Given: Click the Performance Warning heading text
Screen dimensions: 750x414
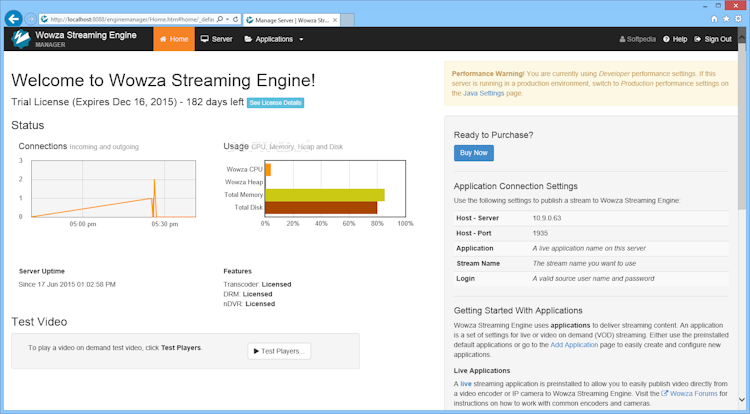Looking at the screenshot, I should pyautogui.click(x=488, y=74).
